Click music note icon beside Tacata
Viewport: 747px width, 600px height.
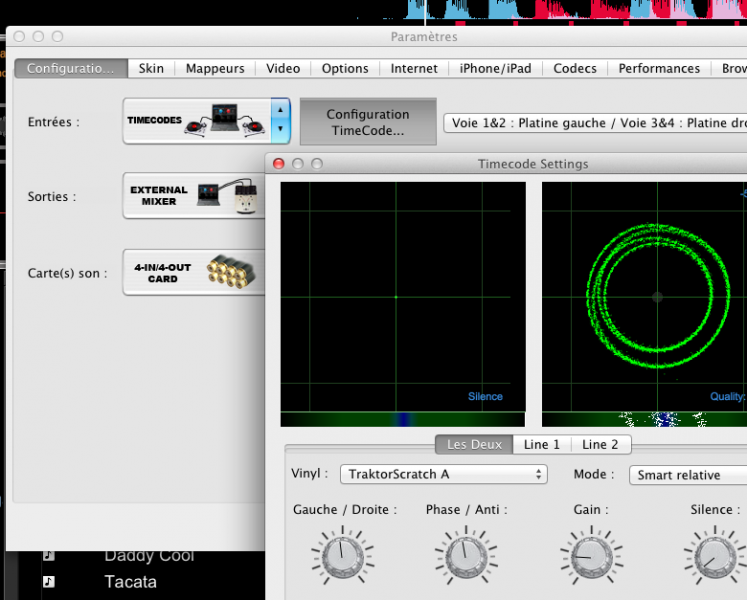click(49, 581)
